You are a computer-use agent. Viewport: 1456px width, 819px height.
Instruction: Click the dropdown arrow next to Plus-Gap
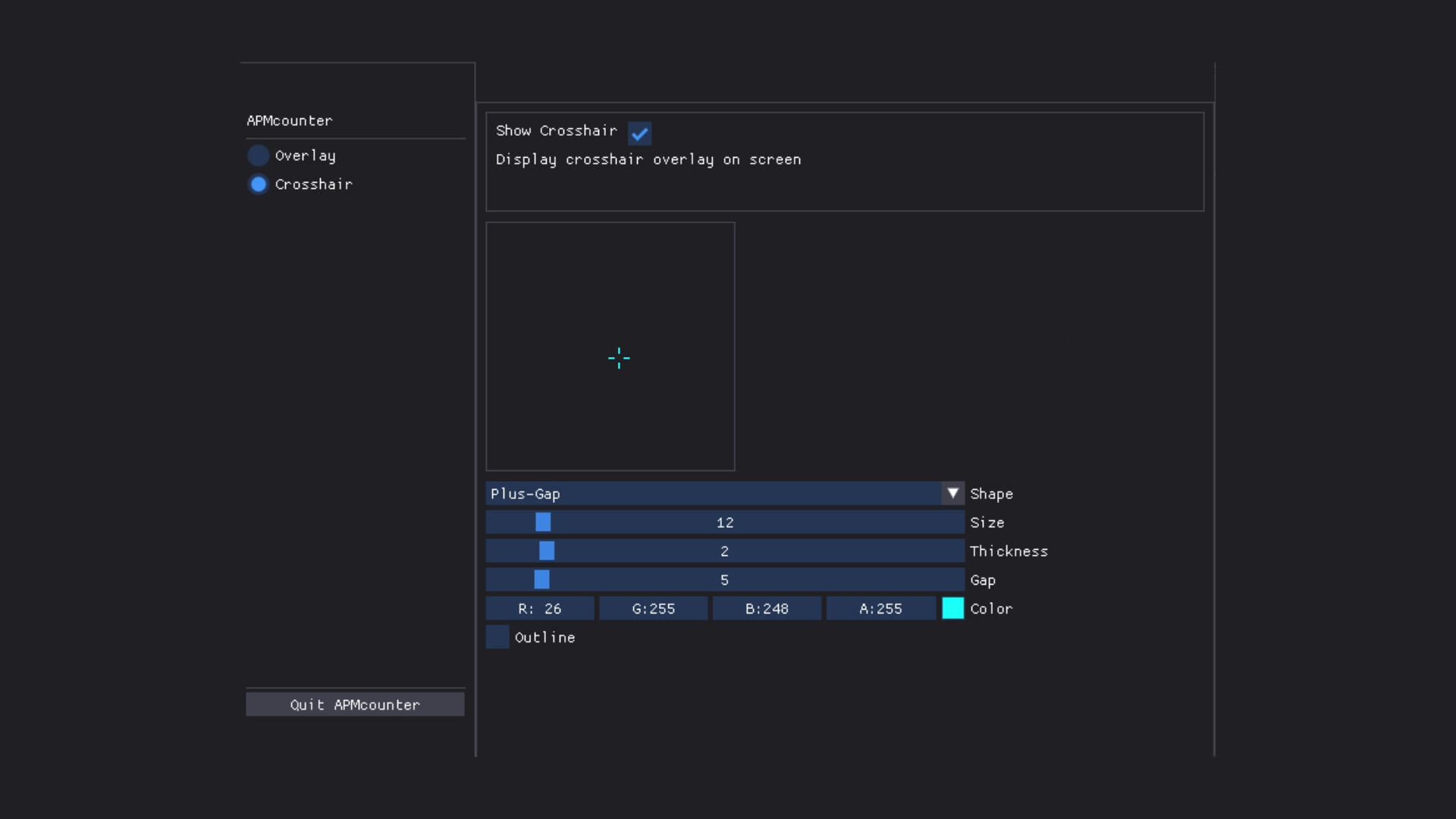pos(952,493)
